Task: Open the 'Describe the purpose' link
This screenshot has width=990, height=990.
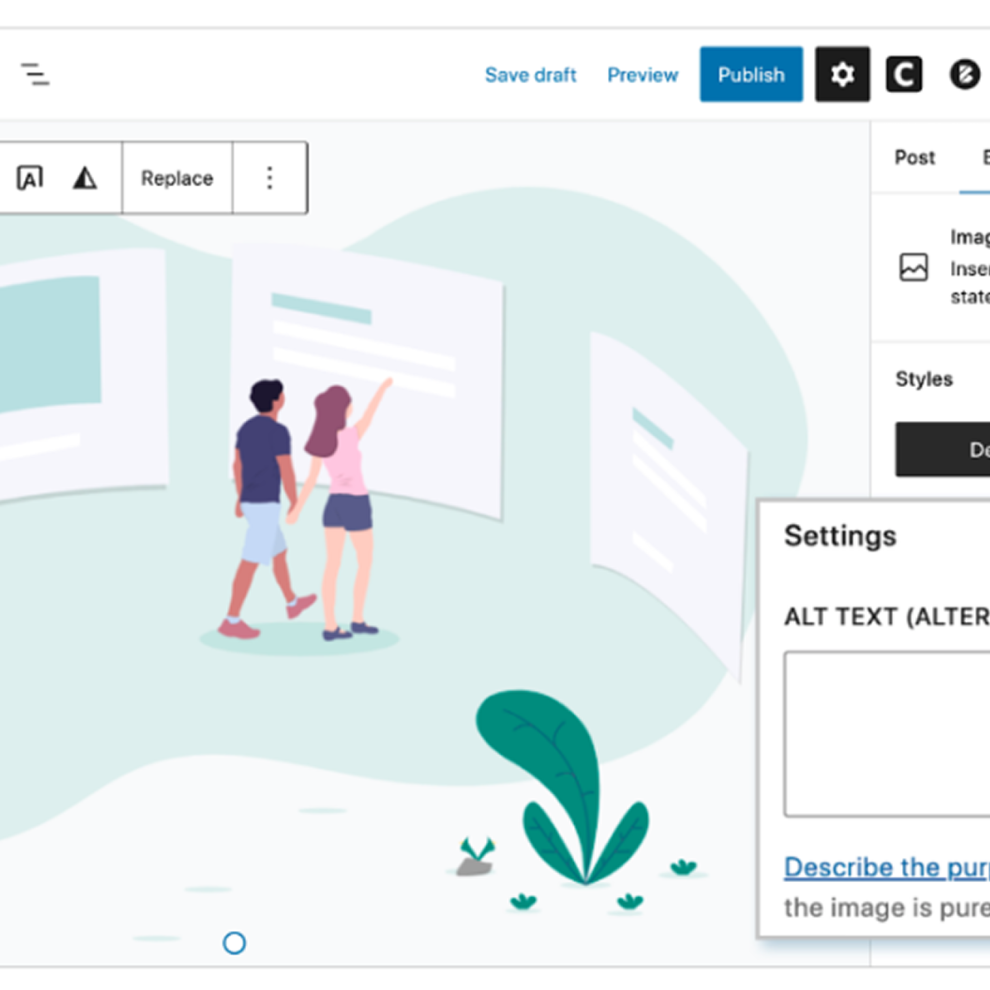Action: 886,867
